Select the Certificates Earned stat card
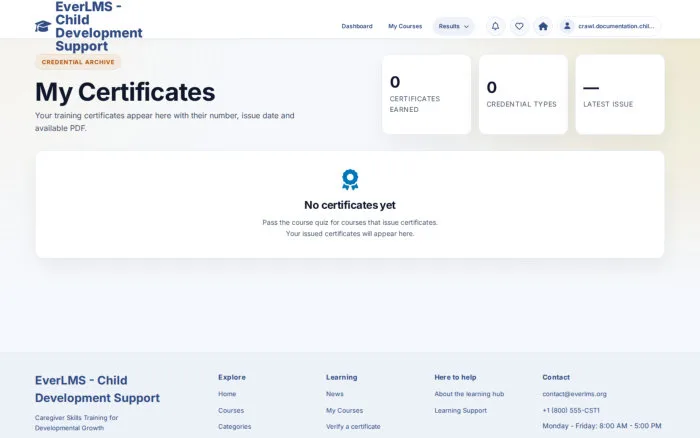The height and width of the screenshot is (438, 700). click(x=426, y=94)
